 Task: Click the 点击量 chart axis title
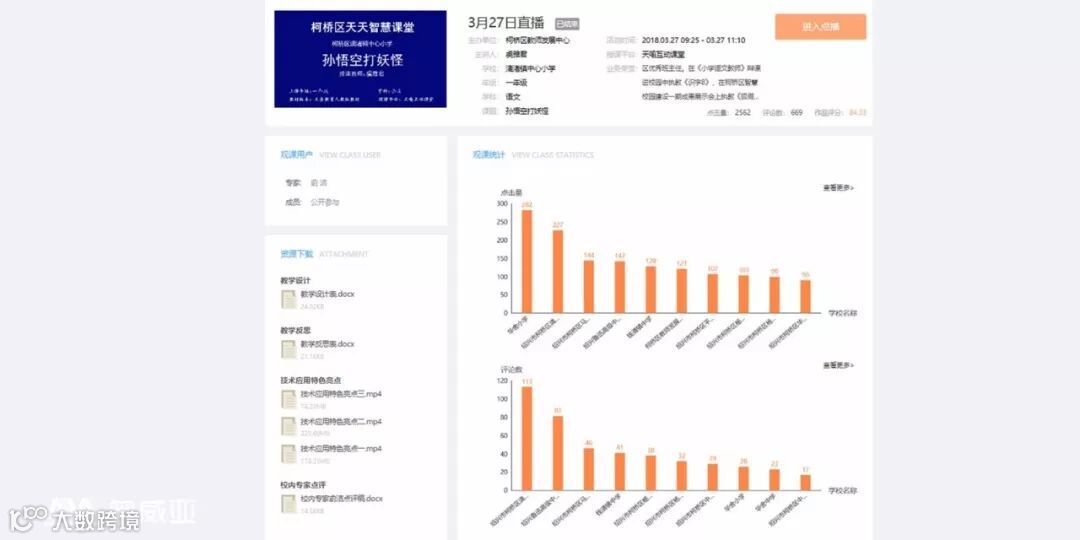[x=510, y=192]
